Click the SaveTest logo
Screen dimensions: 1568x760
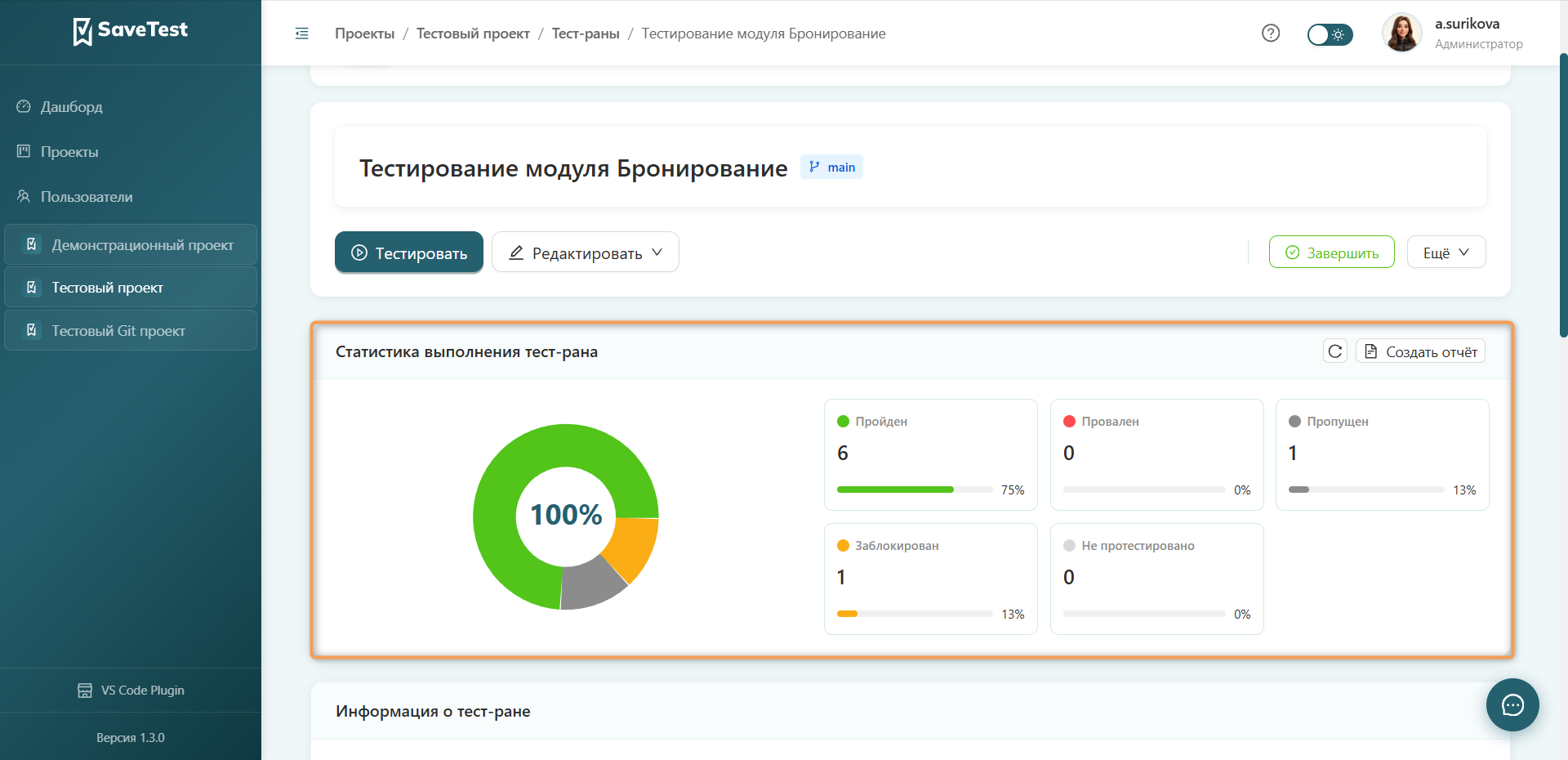pos(131,31)
